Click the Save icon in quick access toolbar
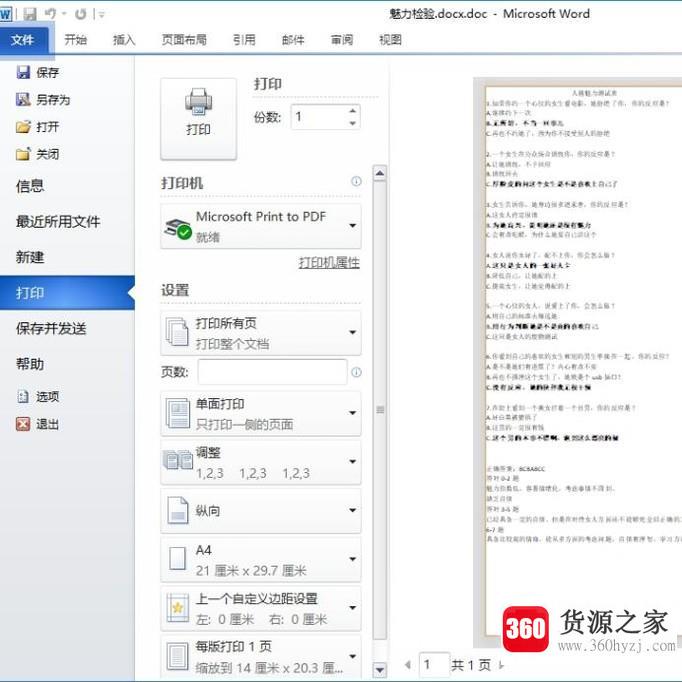 [30, 14]
